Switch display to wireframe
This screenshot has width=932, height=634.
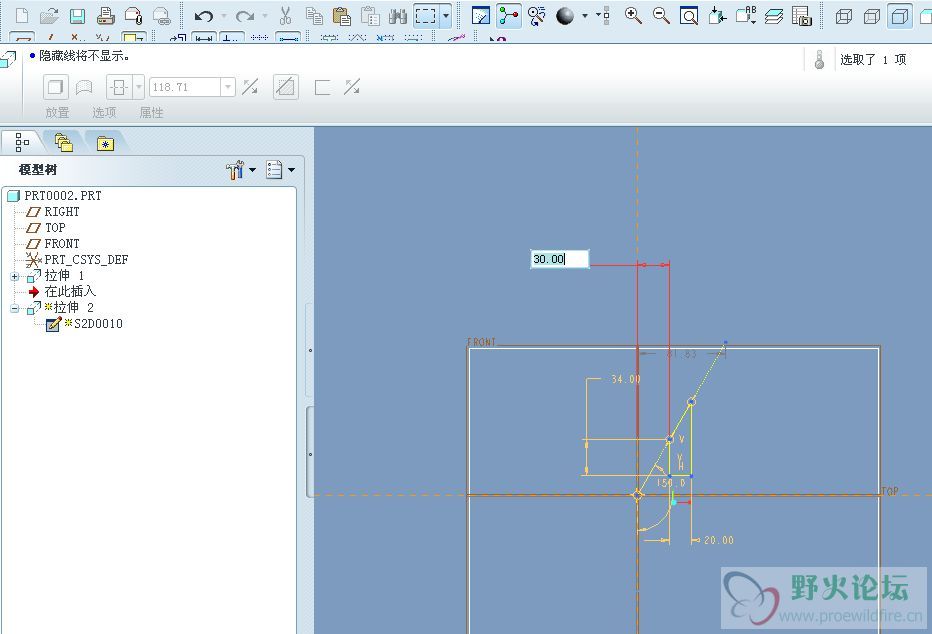(843, 16)
